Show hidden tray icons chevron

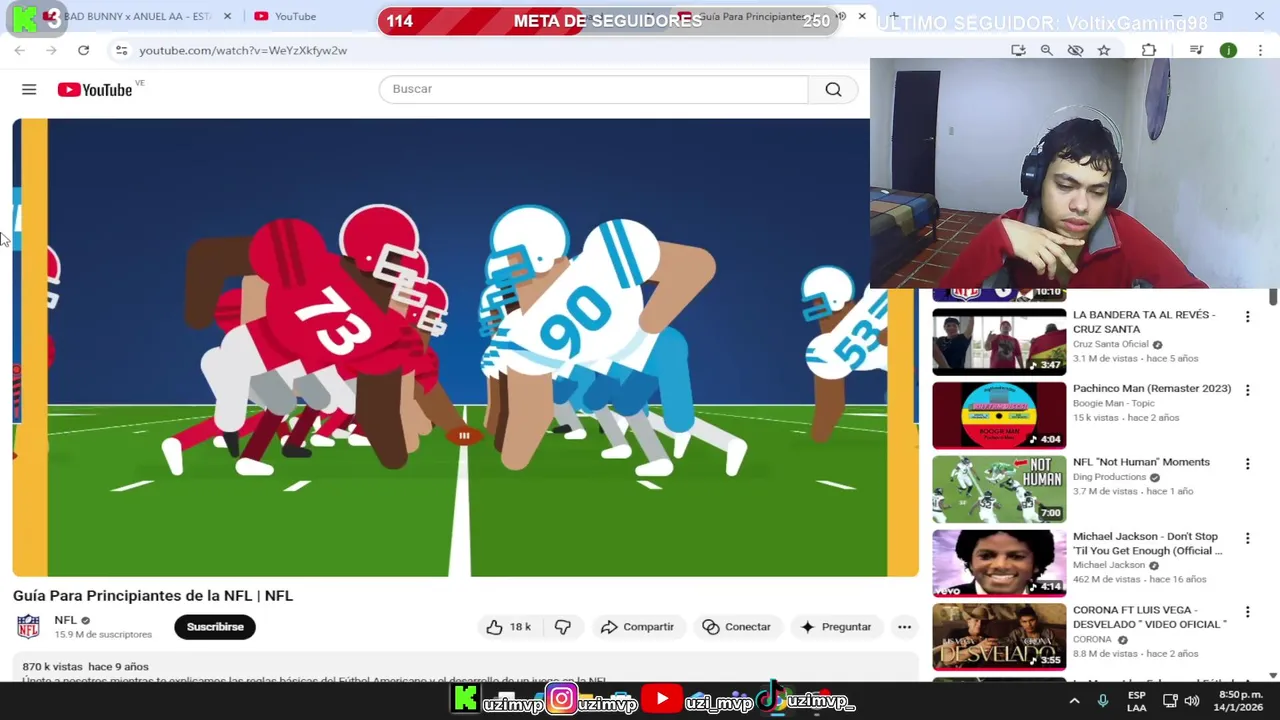tap(1074, 701)
